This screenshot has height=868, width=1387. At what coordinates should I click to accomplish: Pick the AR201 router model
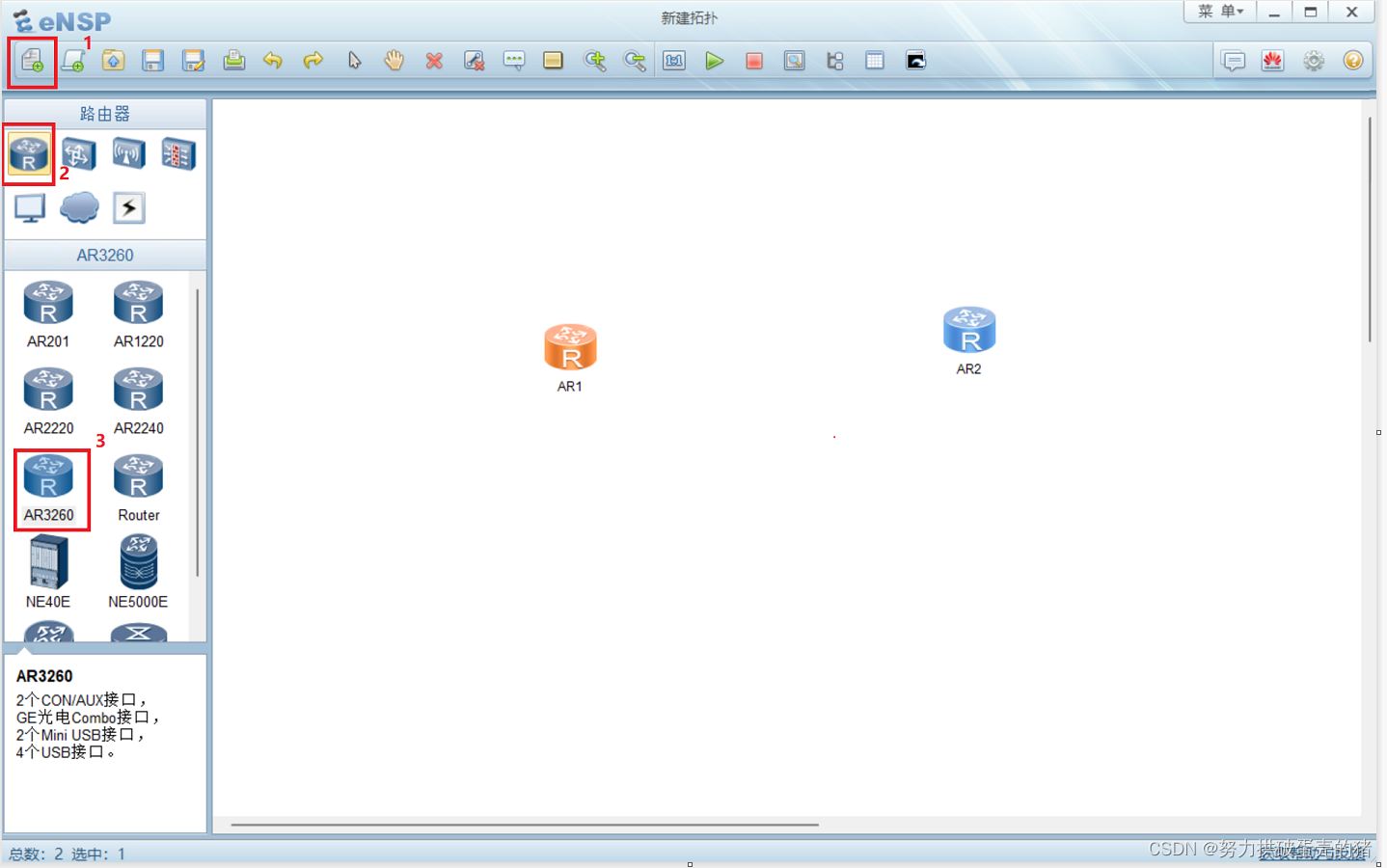pos(48,314)
